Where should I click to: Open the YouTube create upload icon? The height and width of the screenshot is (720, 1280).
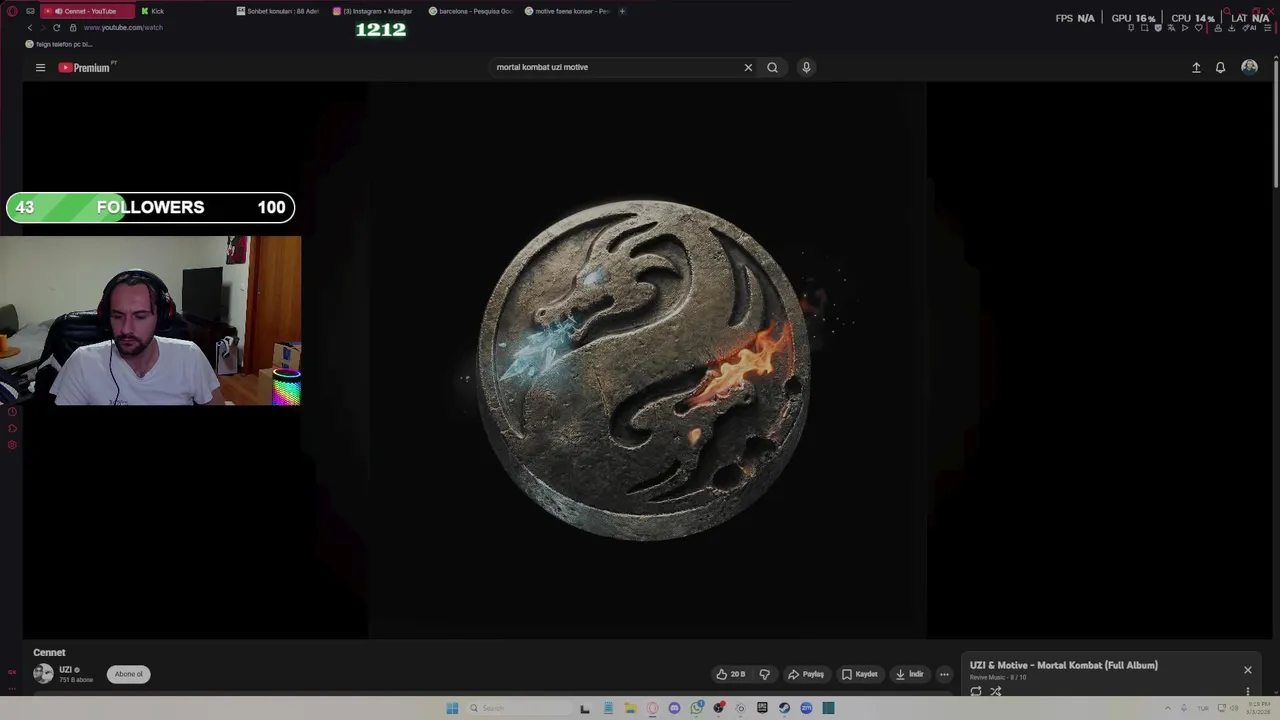point(1196,67)
